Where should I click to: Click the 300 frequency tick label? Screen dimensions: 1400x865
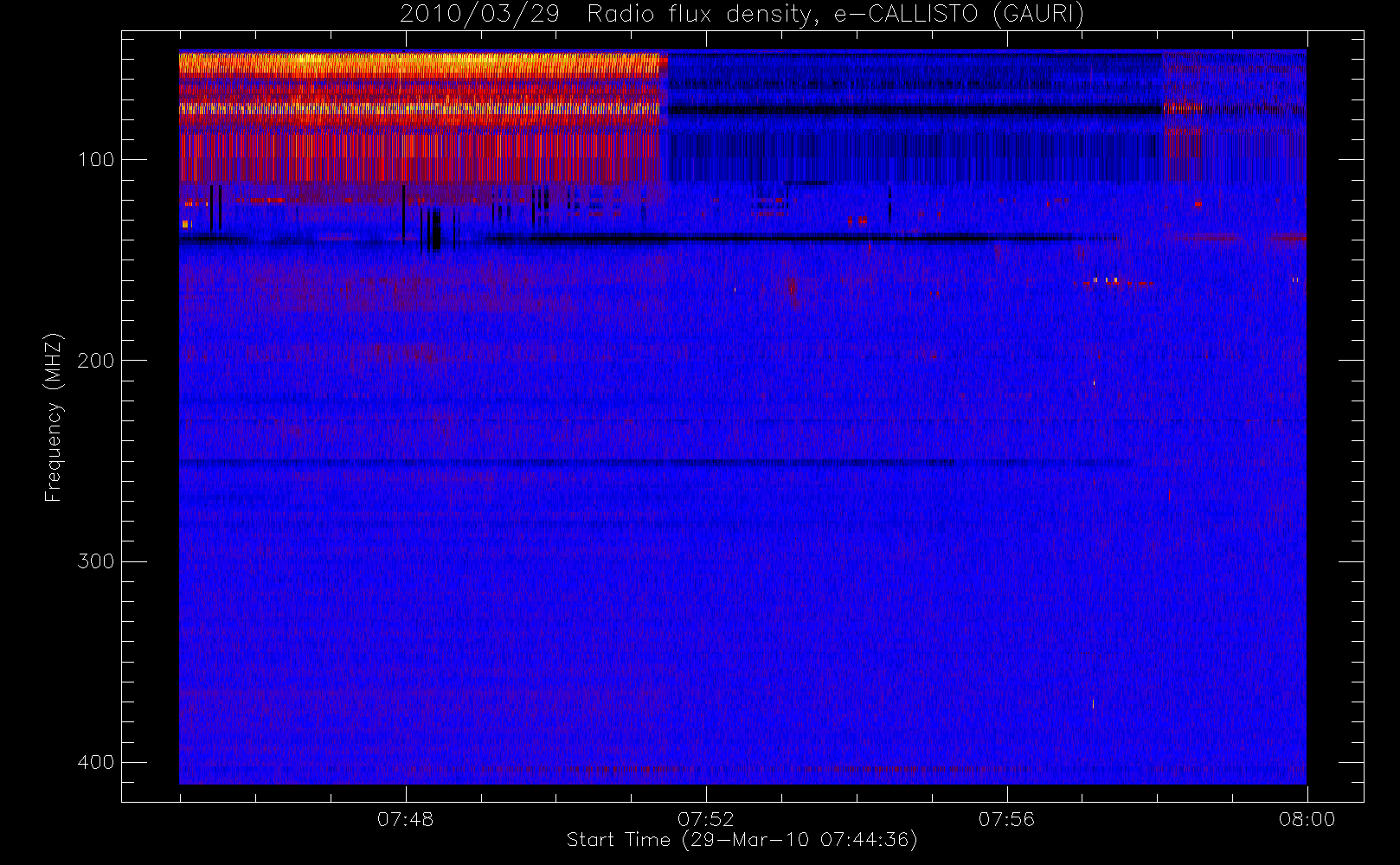coord(95,561)
